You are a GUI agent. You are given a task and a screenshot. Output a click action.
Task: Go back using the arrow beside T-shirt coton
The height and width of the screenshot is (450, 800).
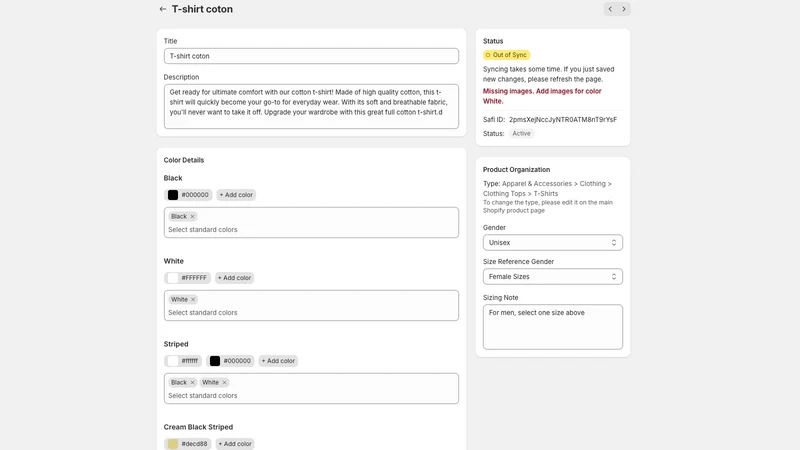162,9
